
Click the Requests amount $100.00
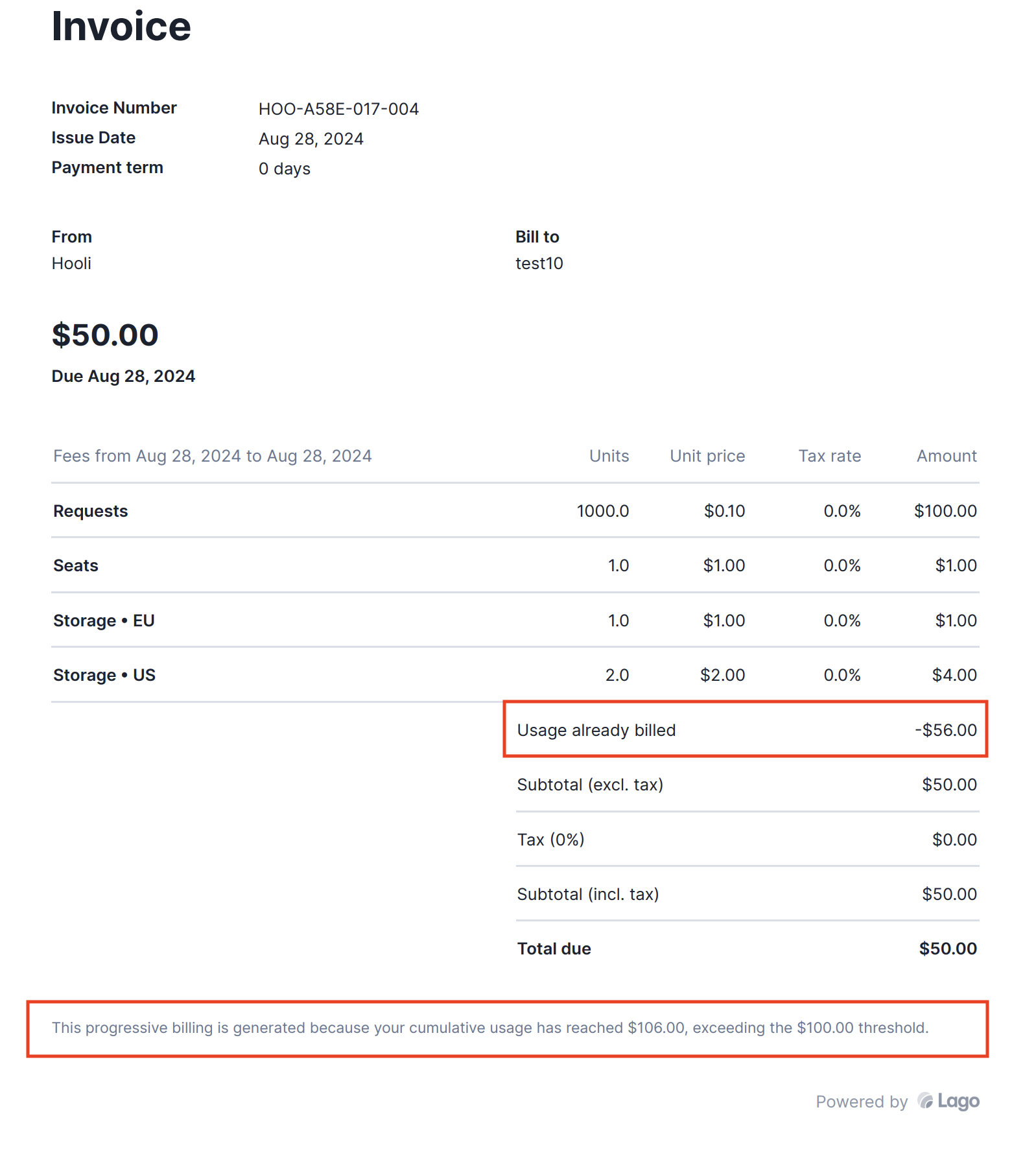coord(945,511)
